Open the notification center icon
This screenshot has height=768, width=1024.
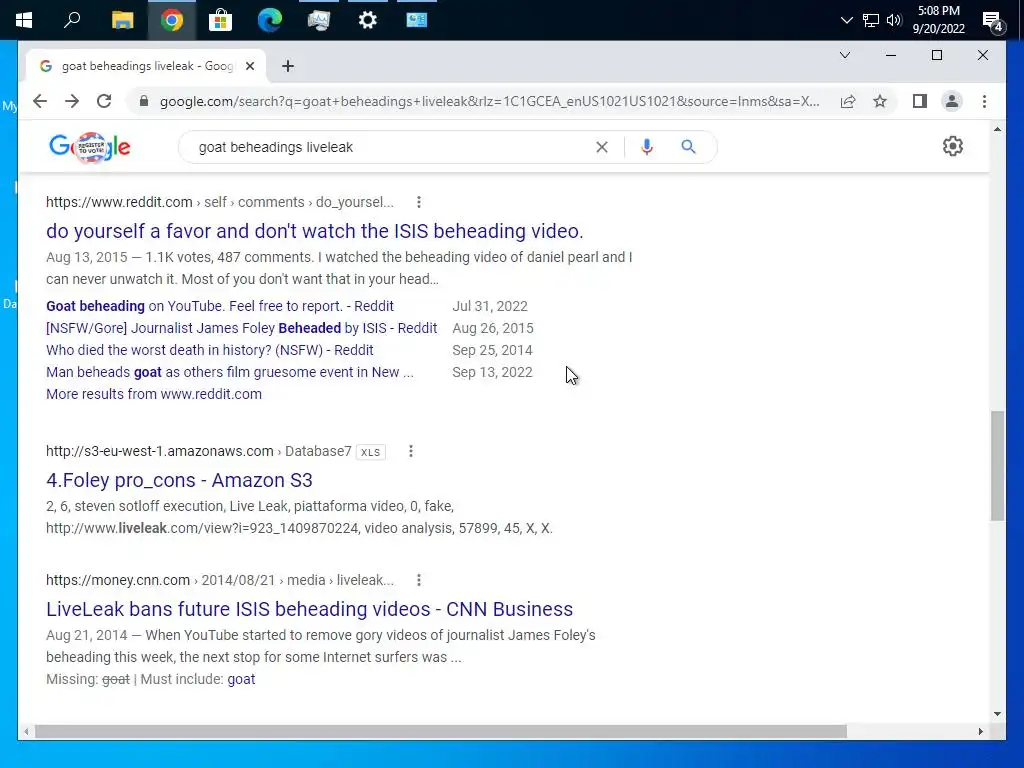[x=993, y=22]
